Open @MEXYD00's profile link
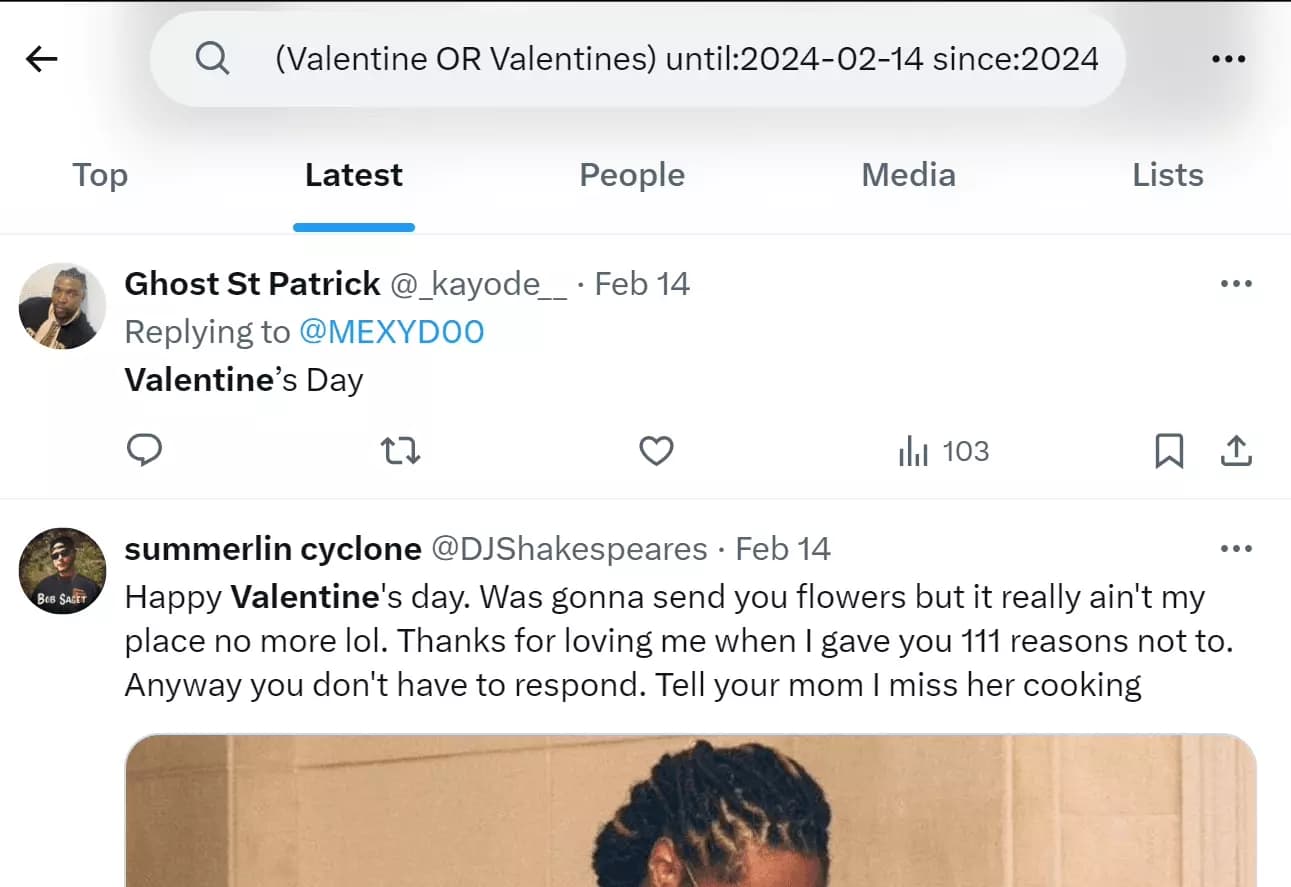Viewport: 1291px width, 887px height. (393, 331)
